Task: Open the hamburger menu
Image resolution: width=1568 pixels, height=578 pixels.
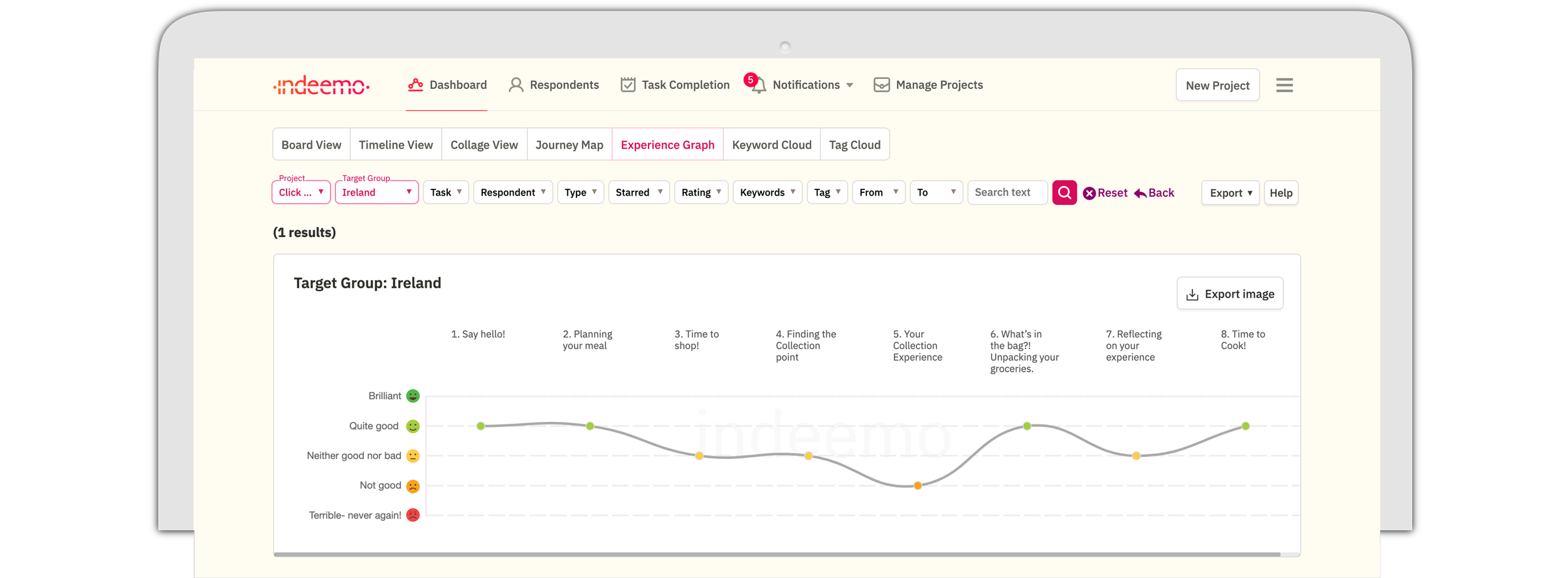Action: pyautogui.click(x=1285, y=85)
